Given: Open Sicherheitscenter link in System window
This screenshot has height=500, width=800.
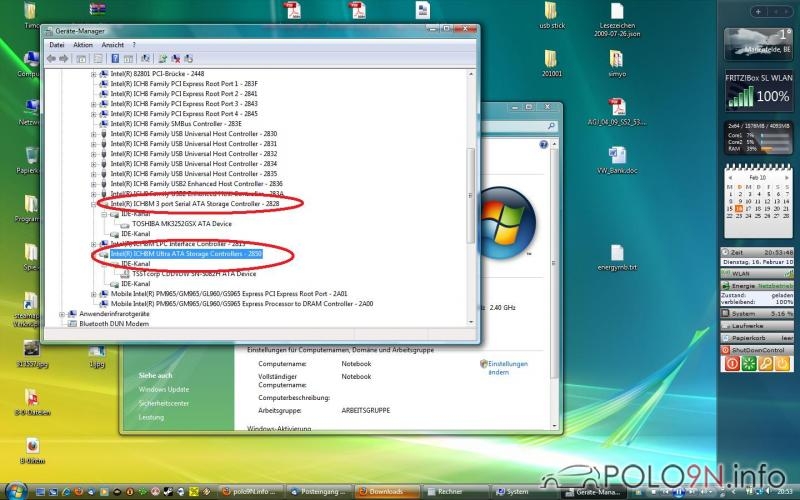Looking at the screenshot, I should pos(164,403).
